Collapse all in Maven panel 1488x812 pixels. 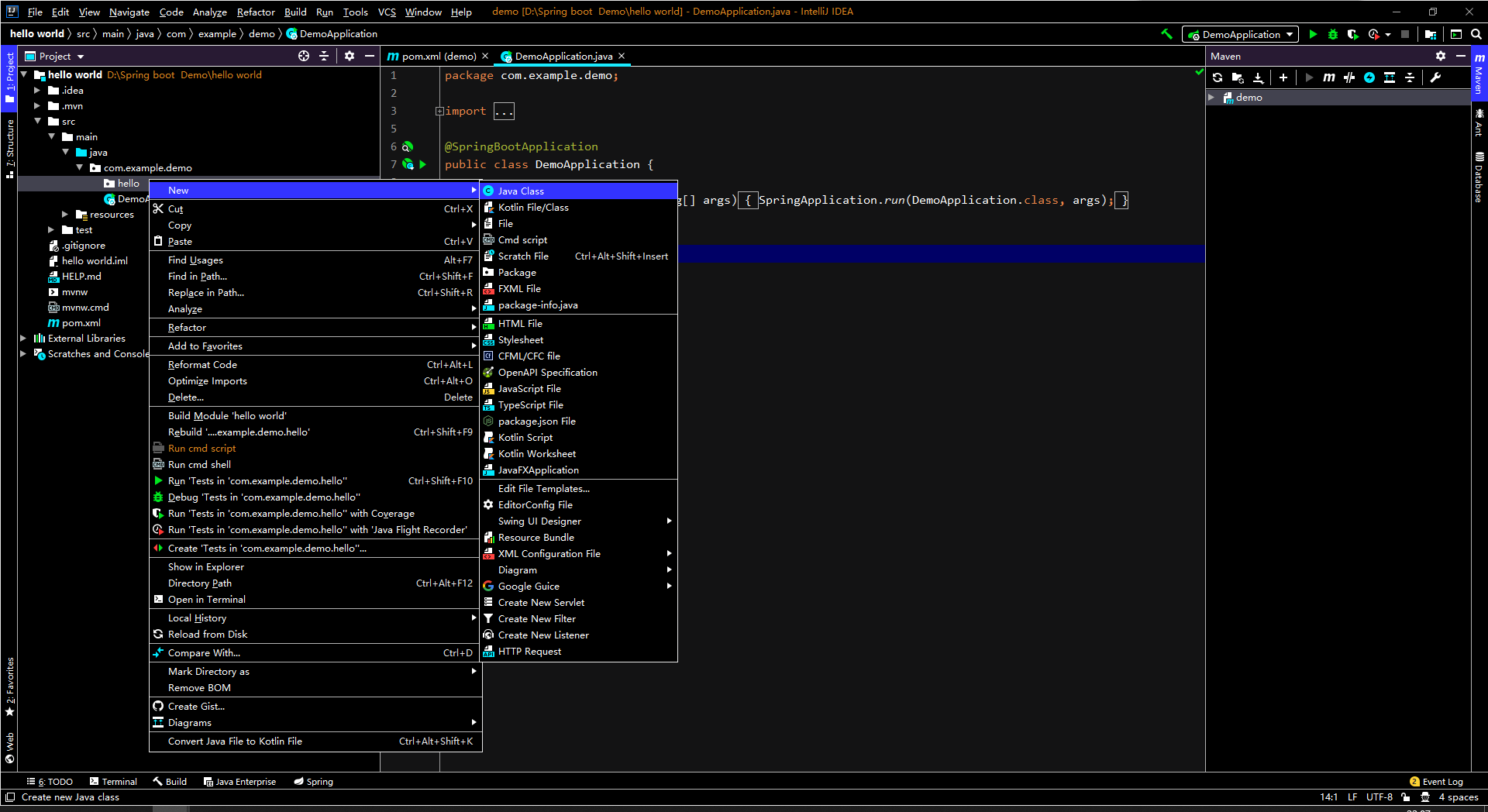coord(1410,77)
